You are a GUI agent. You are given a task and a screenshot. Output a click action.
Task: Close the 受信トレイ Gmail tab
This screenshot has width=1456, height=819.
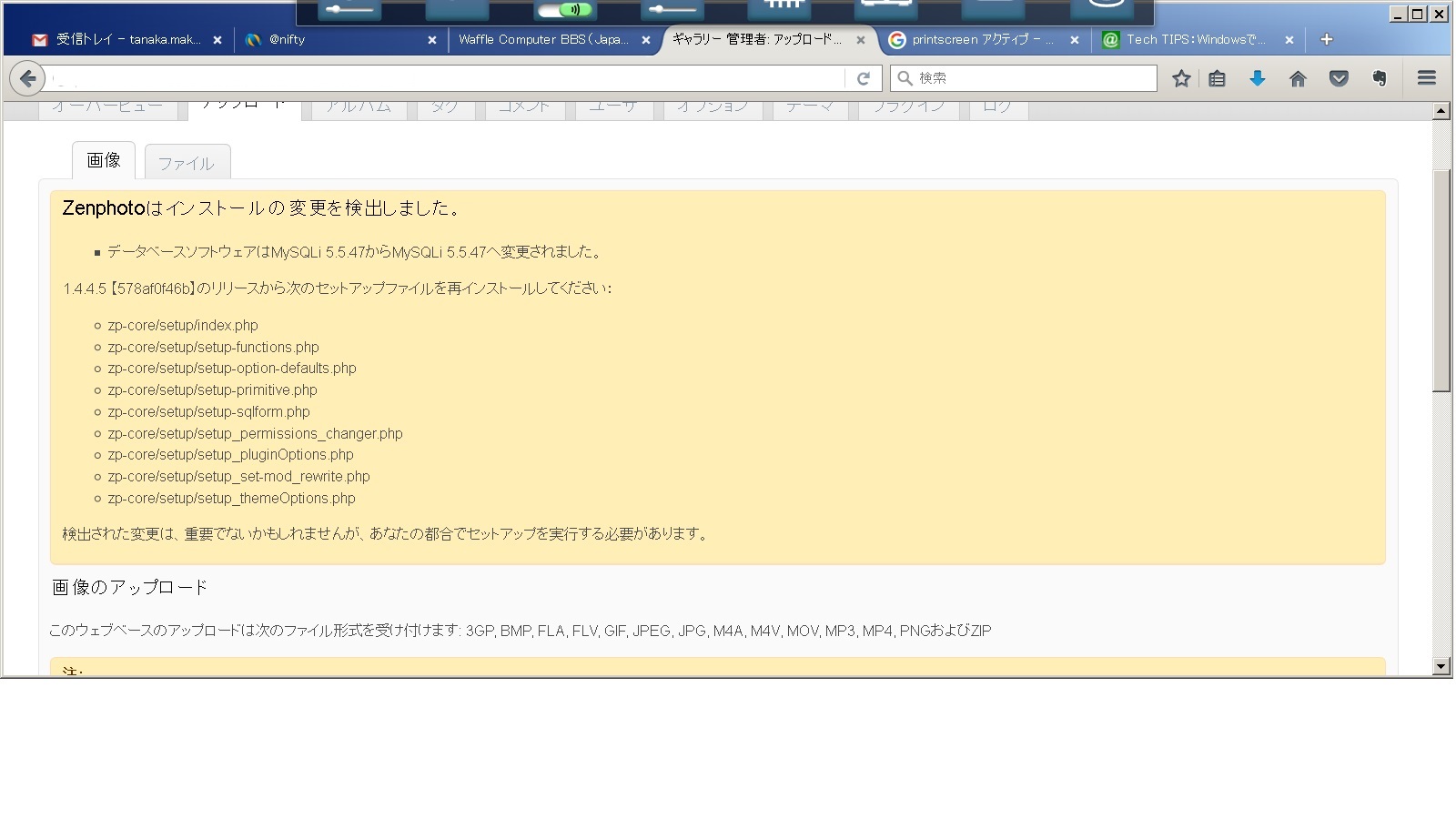217,40
